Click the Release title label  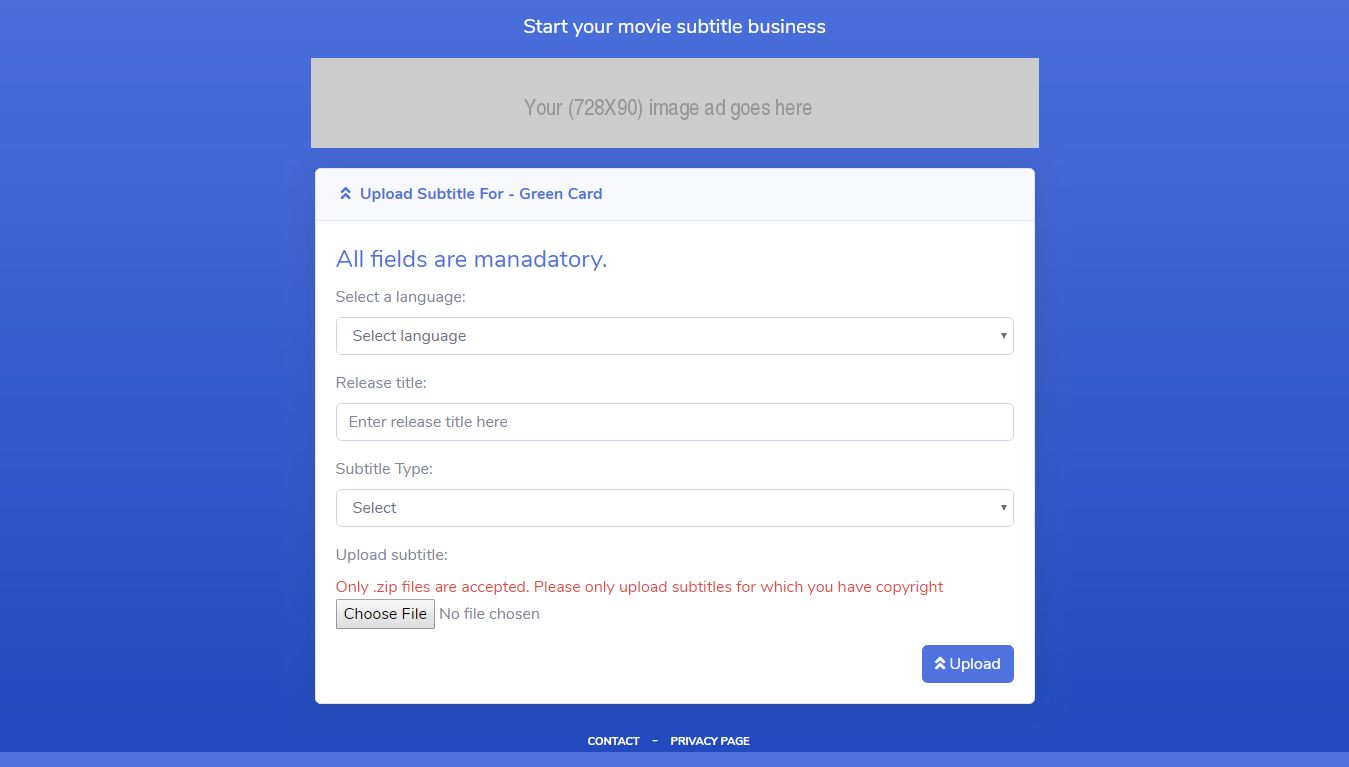tap(381, 383)
